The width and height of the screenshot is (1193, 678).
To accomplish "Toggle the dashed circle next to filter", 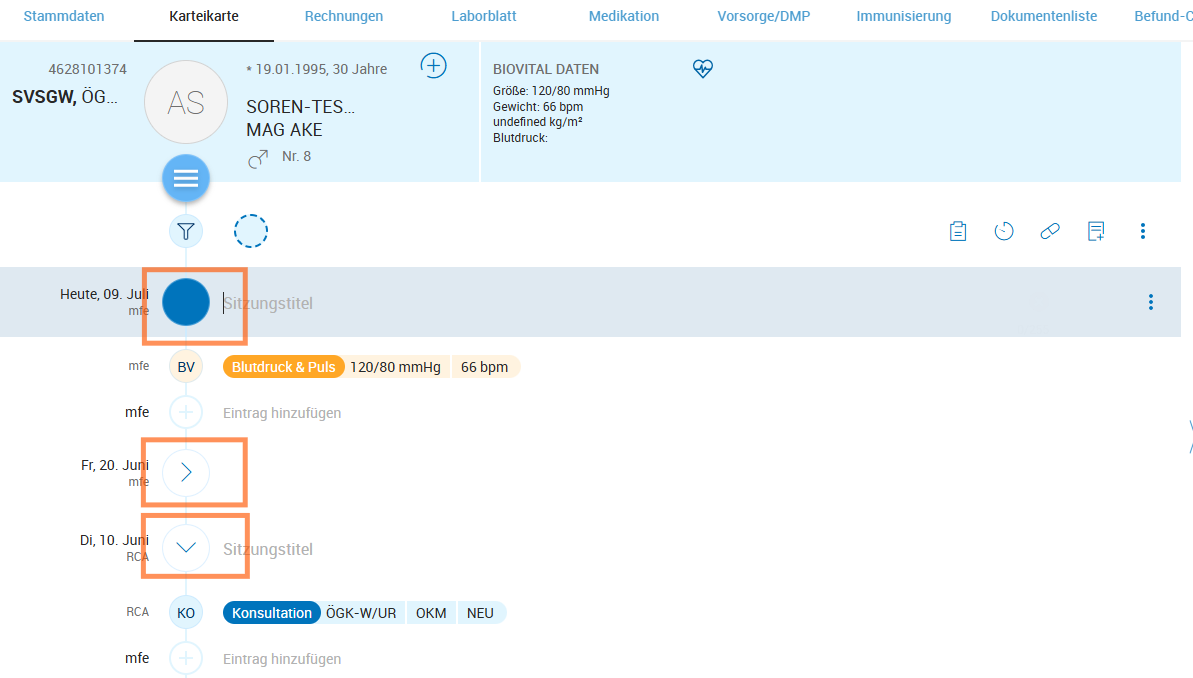I will (x=251, y=232).
